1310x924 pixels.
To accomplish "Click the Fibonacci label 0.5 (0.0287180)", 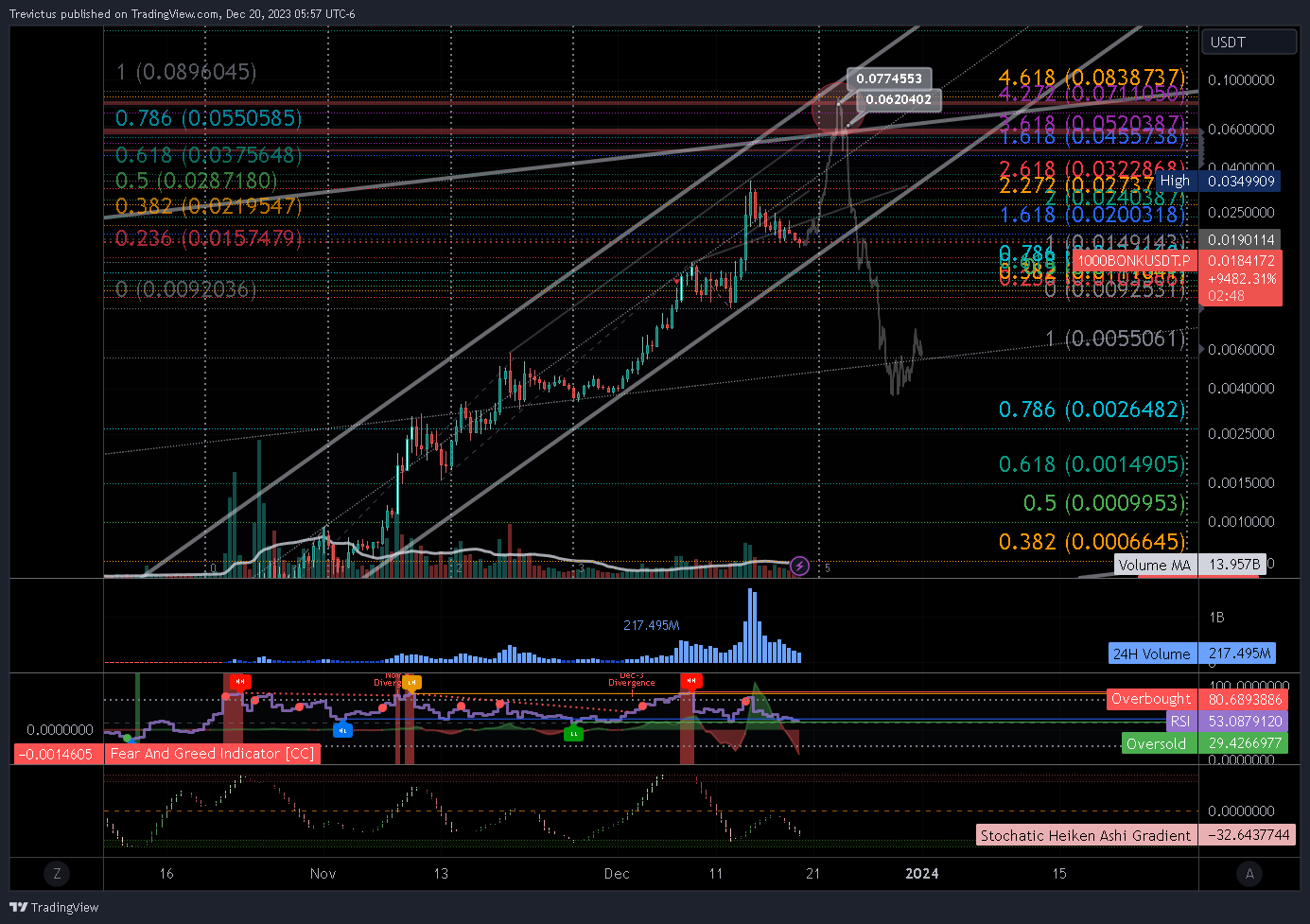I will (x=197, y=181).
